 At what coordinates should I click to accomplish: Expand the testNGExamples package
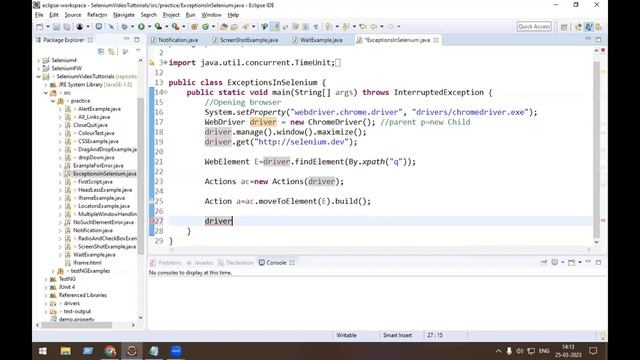click(x=53, y=271)
